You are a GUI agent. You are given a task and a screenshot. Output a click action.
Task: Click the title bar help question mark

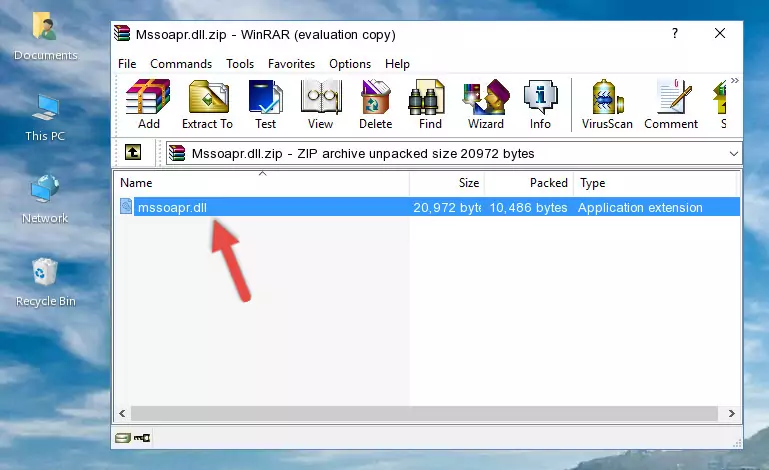click(x=675, y=33)
